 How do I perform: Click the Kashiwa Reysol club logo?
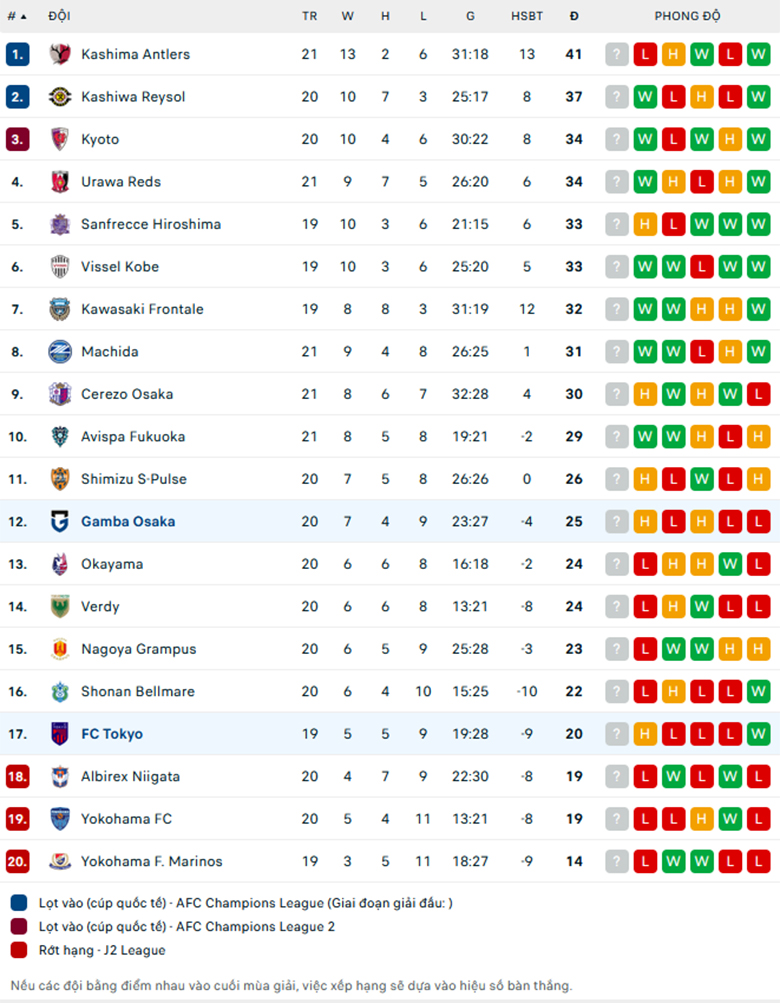point(60,97)
